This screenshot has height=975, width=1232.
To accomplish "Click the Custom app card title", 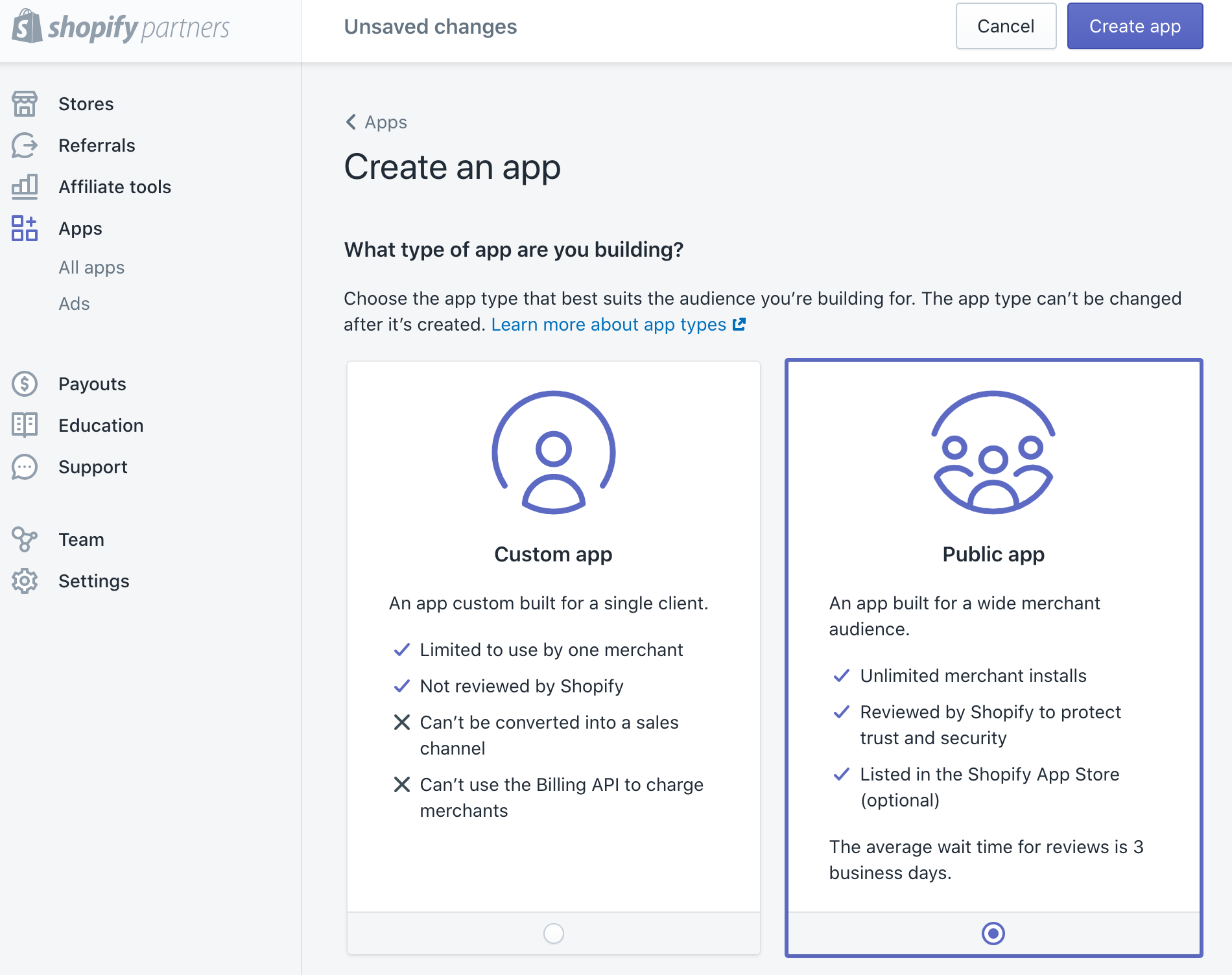I will click(553, 554).
